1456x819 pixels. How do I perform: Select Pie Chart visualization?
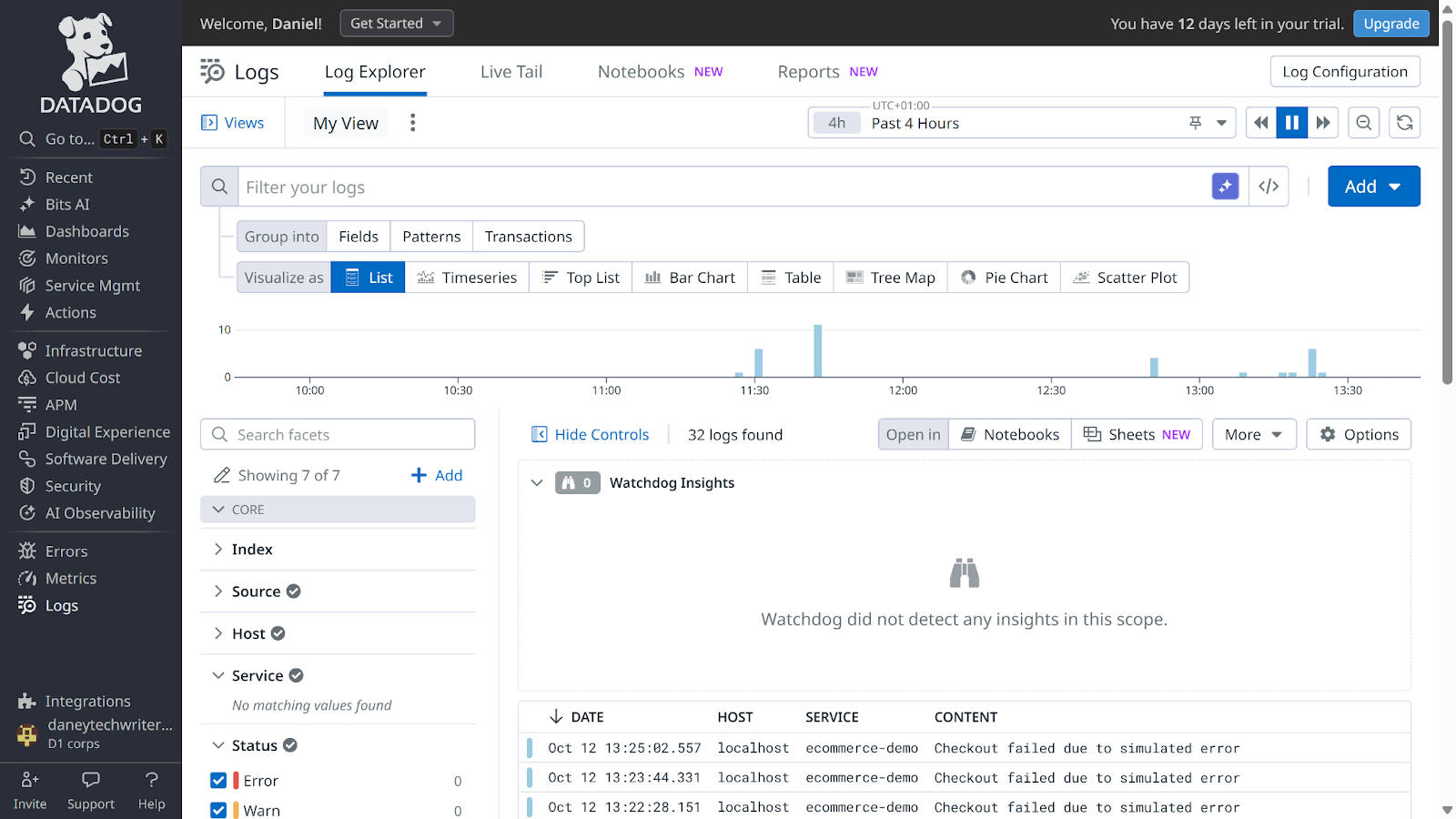1004,278
